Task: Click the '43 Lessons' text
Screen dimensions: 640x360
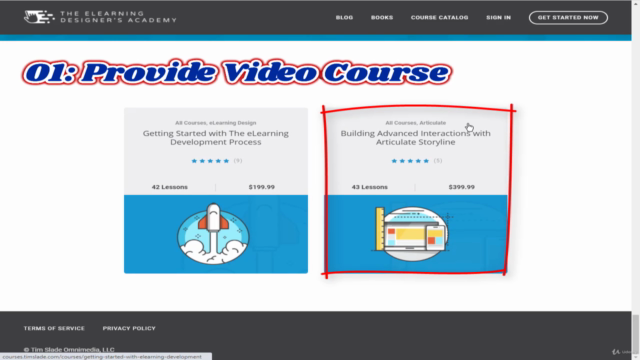Action: pyautogui.click(x=369, y=187)
